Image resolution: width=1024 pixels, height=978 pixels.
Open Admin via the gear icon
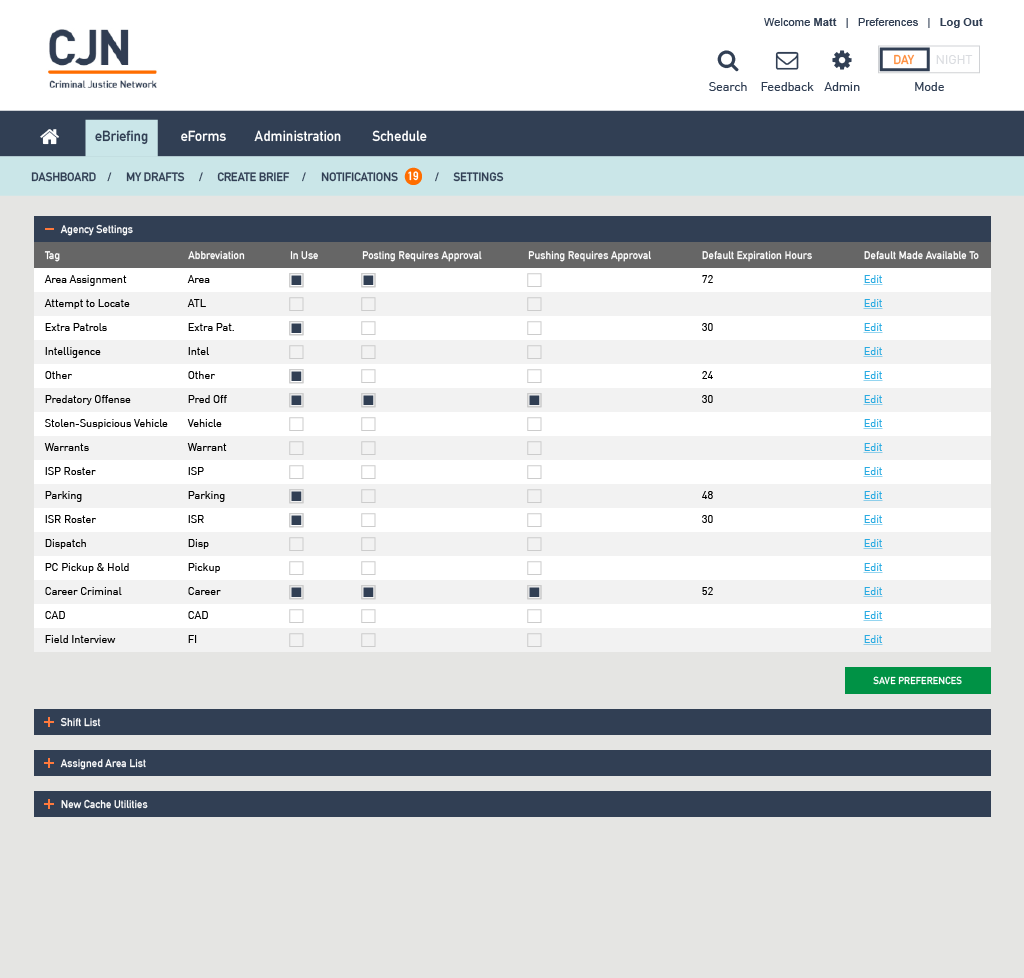tap(841, 60)
